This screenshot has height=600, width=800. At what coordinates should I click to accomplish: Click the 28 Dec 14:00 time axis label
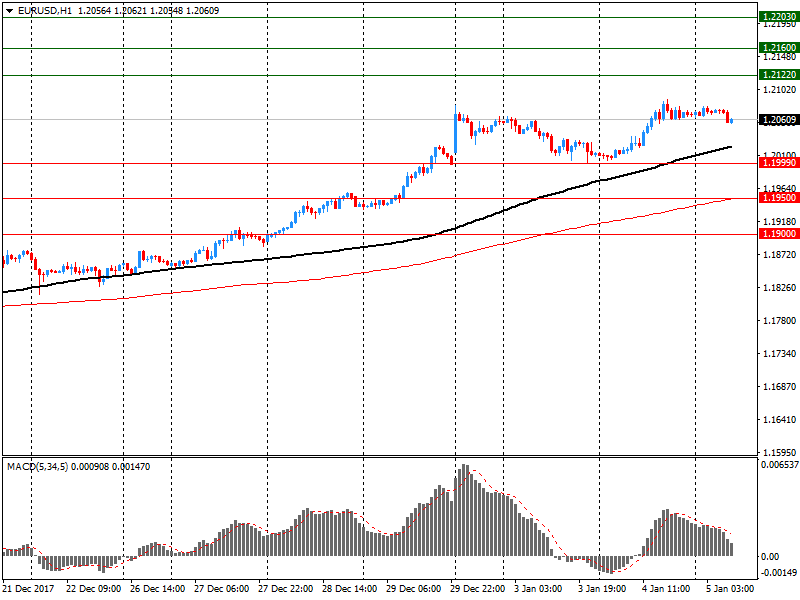click(350, 589)
